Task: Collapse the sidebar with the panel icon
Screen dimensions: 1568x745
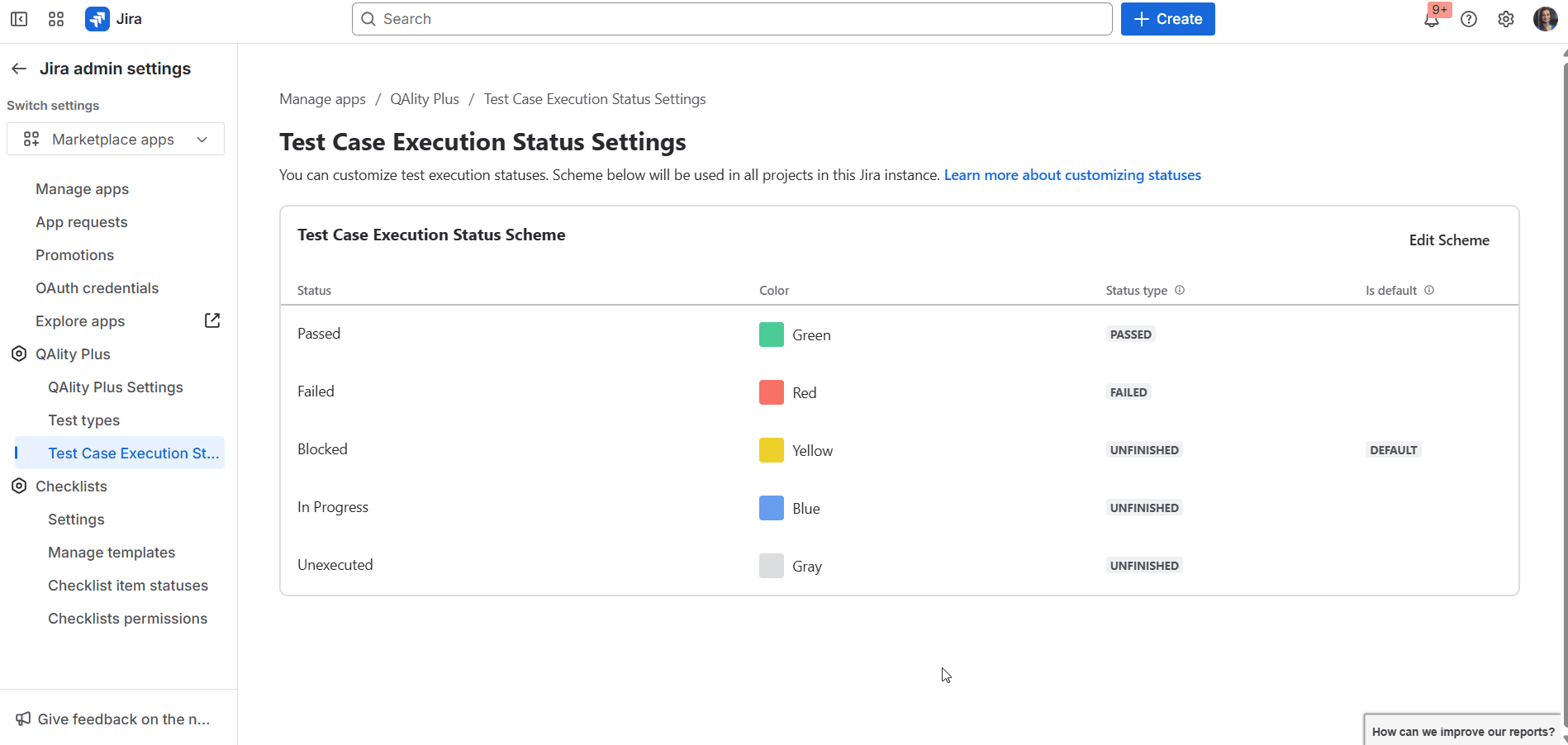Action: click(19, 19)
